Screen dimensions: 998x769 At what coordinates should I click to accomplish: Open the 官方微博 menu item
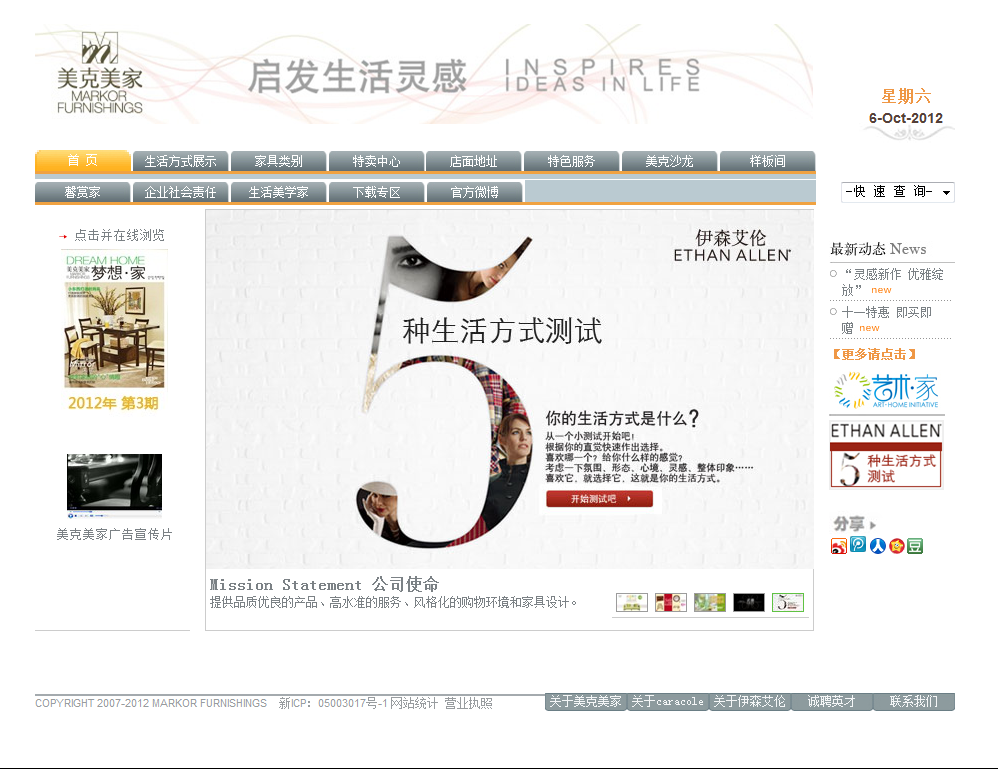[474, 192]
